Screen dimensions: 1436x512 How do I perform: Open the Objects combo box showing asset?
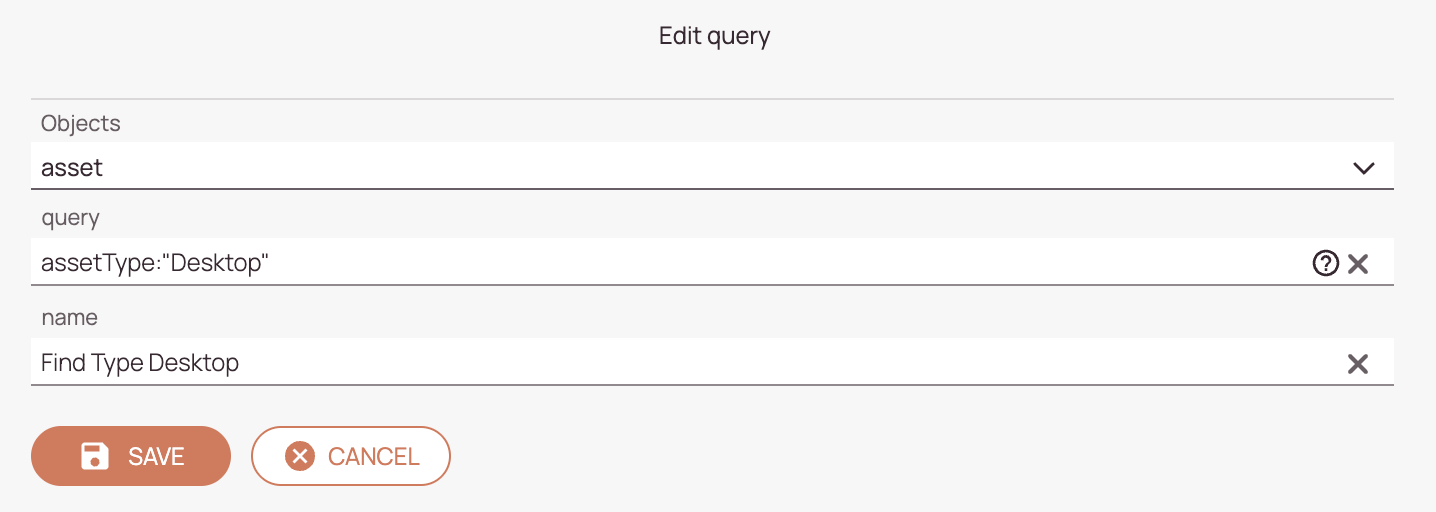point(712,166)
